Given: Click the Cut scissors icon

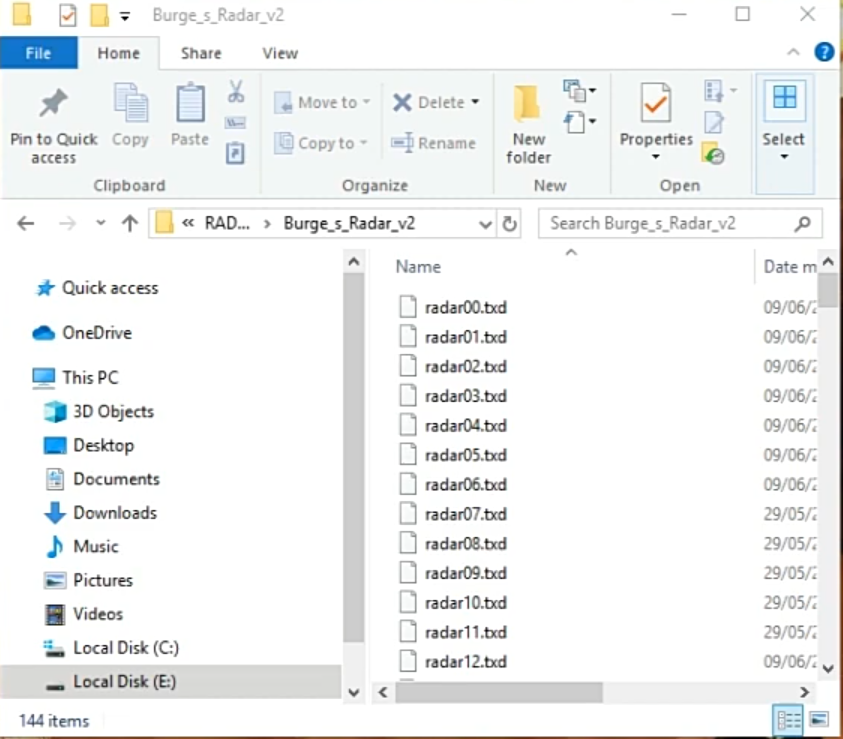Looking at the screenshot, I should pos(235,91).
